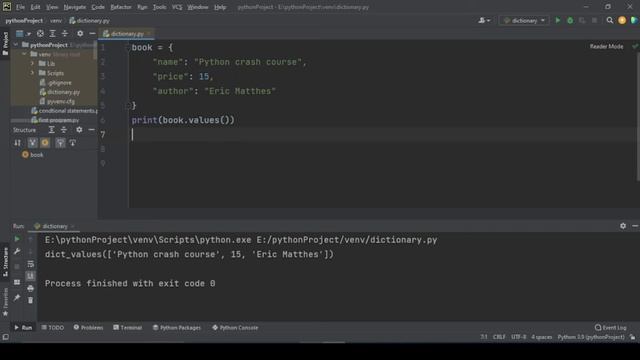Select .gitignore file in project tree
Image resolution: width=640 pixels, height=360 pixels.
(56, 82)
